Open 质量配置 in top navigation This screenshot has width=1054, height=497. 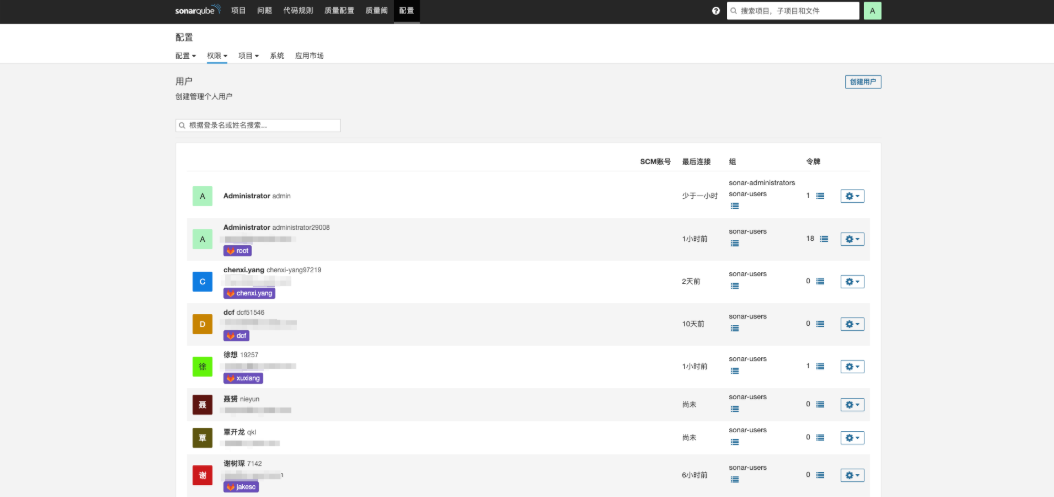tap(339, 11)
